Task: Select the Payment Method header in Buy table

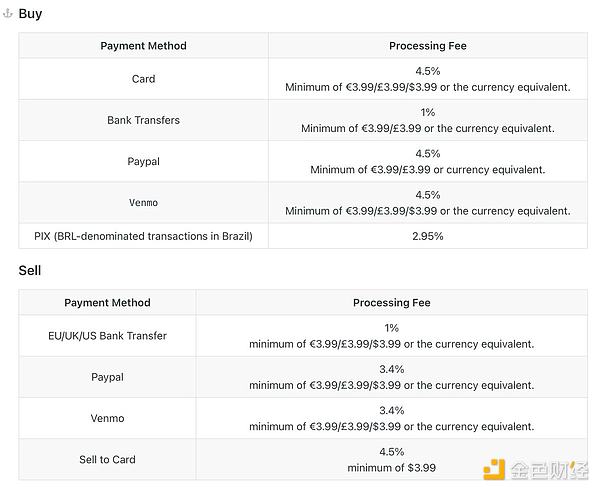Action: click(x=143, y=46)
